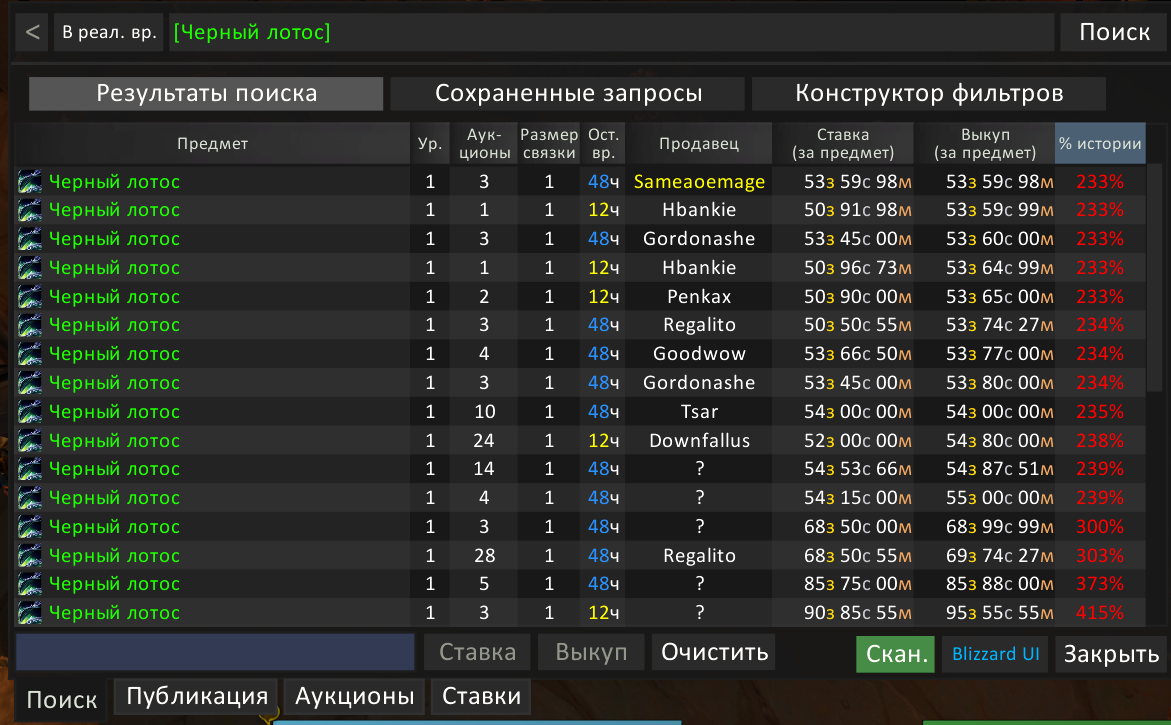Click item icon in Penkax row
Screen dimensions: 1171x725
pyautogui.click(x=30, y=296)
